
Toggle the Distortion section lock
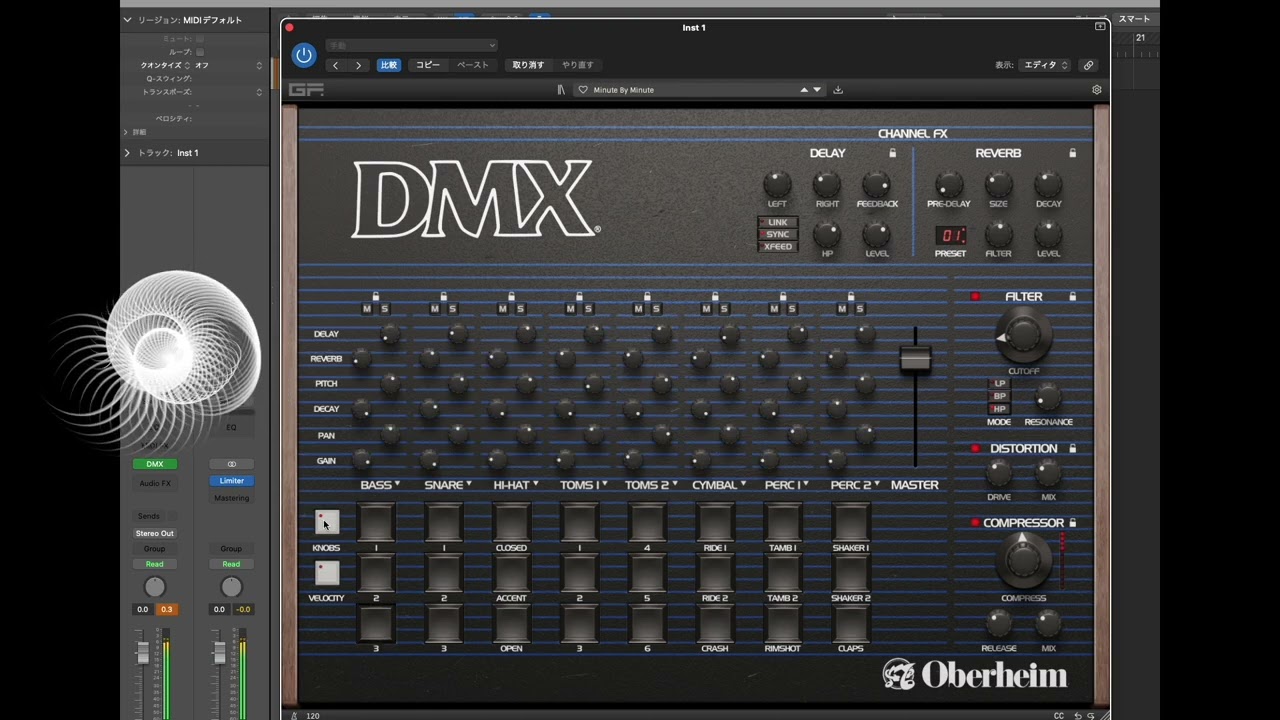(1073, 448)
